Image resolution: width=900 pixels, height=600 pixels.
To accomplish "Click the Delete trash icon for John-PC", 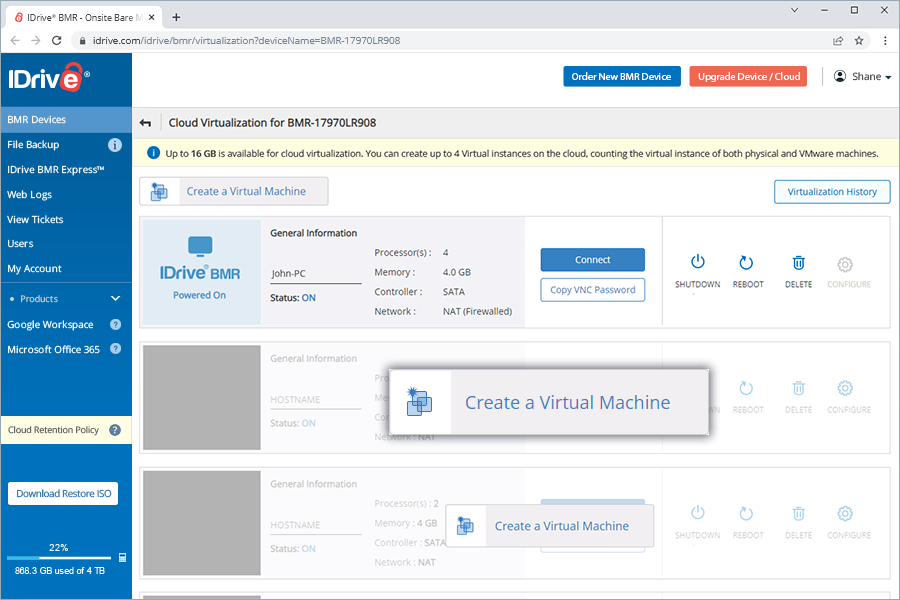I will (x=798, y=263).
